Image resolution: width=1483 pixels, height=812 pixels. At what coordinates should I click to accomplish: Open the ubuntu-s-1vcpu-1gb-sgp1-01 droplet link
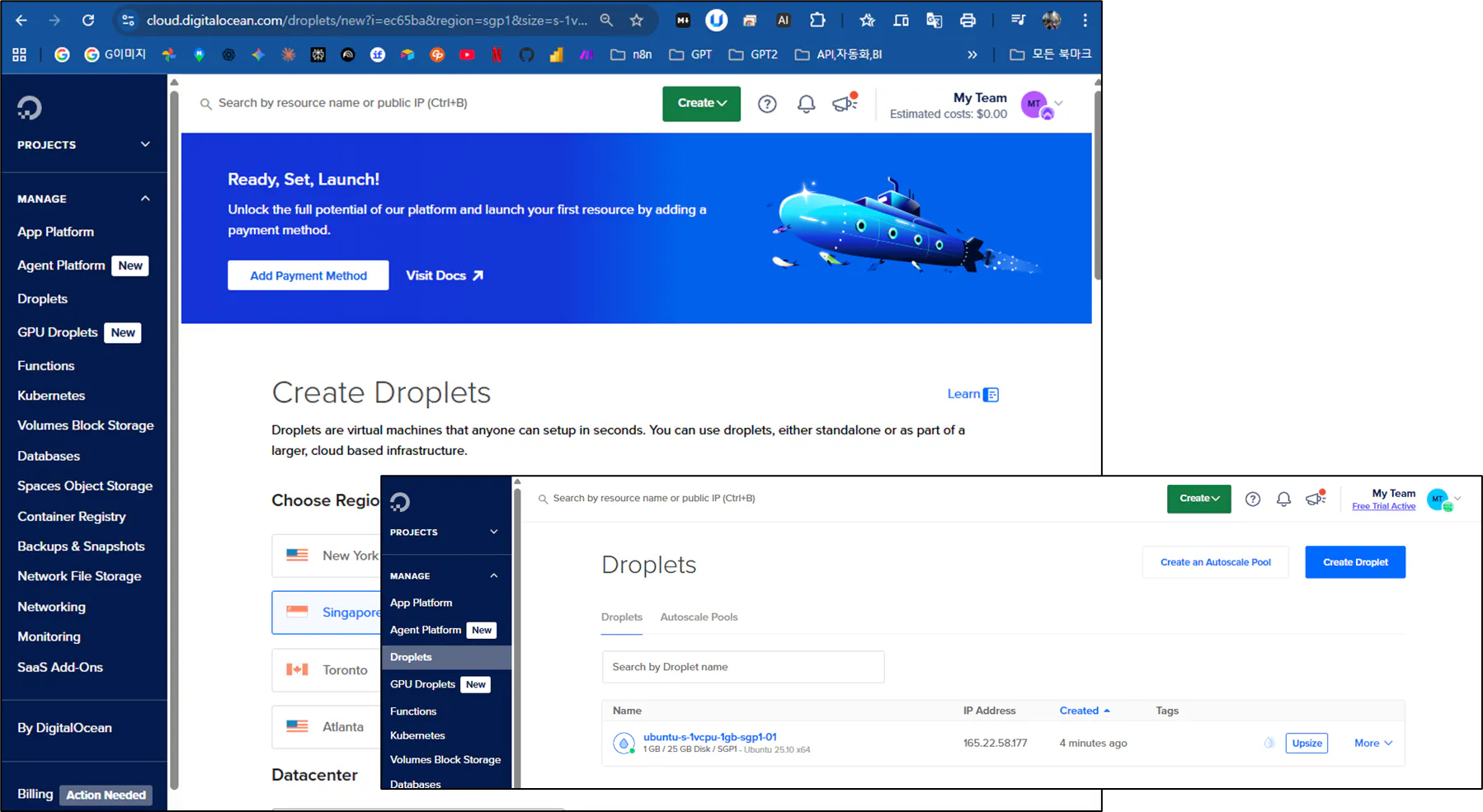pos(710,737)
